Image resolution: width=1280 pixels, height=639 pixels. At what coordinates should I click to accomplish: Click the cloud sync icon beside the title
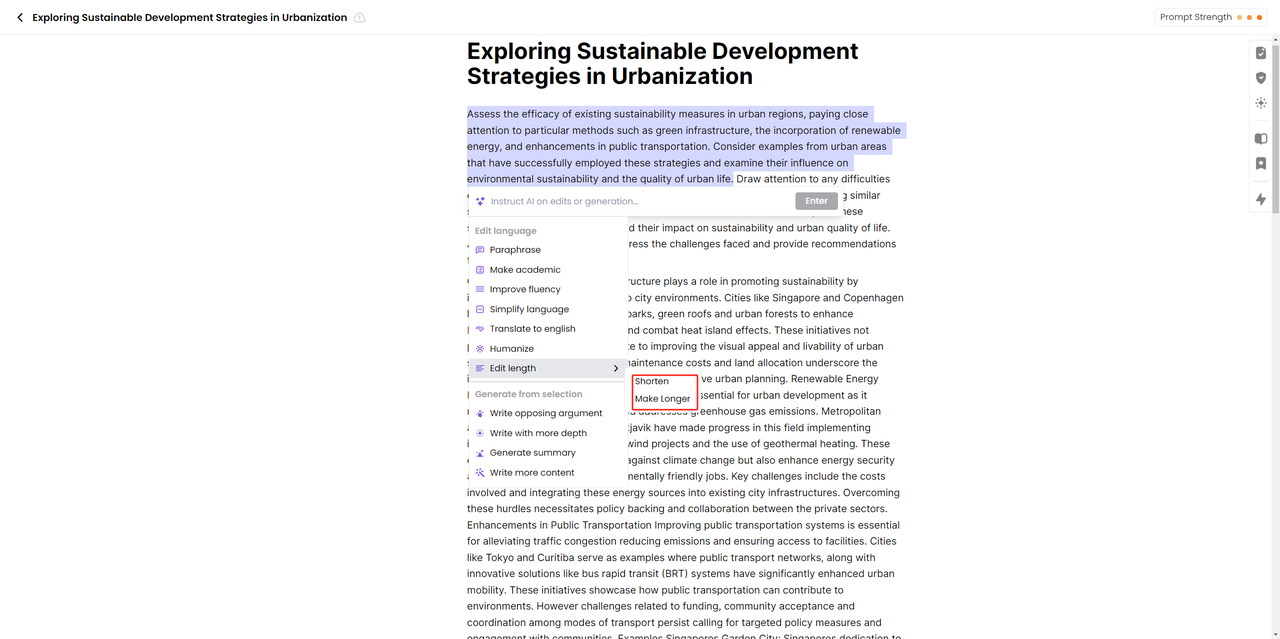click(x=360, y=18)
